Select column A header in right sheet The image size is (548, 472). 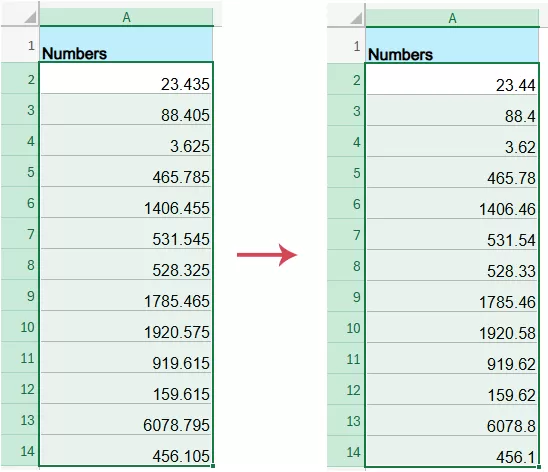pyautogui.click(x=452, y=18)
